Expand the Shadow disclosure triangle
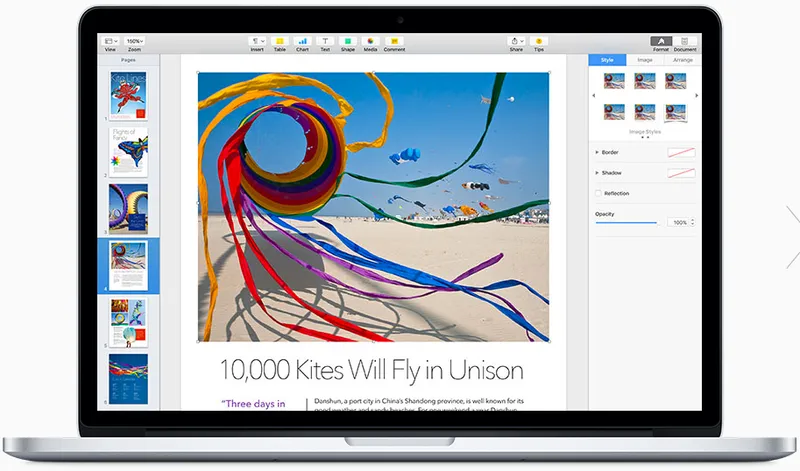 pos(597,172)
